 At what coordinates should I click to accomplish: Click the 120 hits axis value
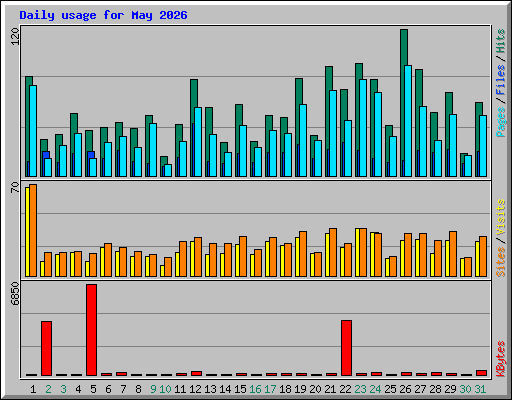click(15, 36)
